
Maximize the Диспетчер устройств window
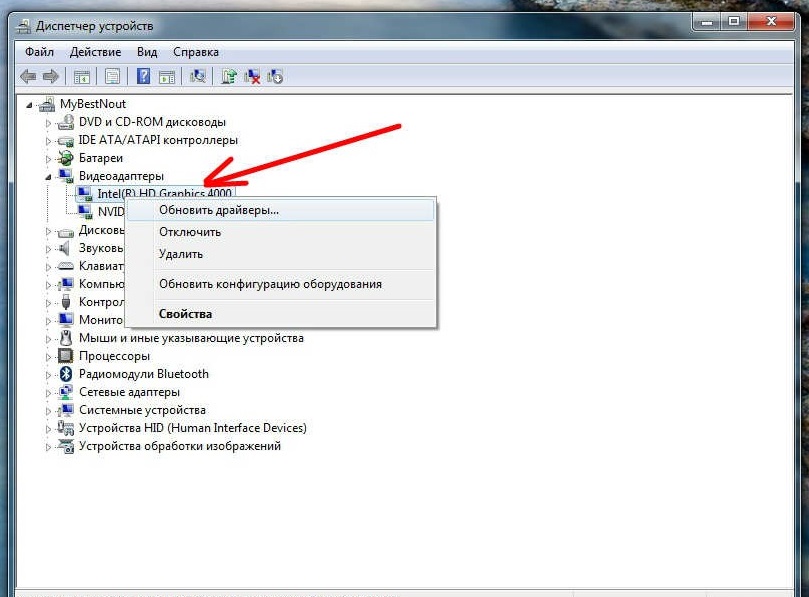coord(734,22)
